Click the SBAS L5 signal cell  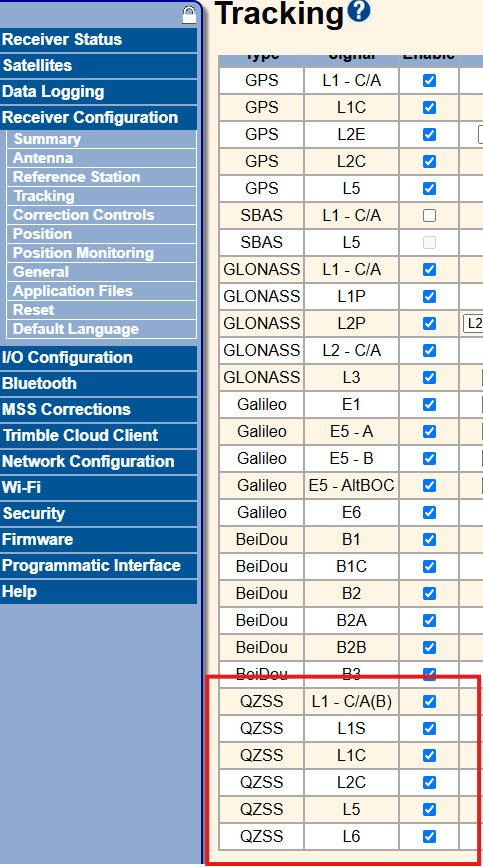coord(351,243)
